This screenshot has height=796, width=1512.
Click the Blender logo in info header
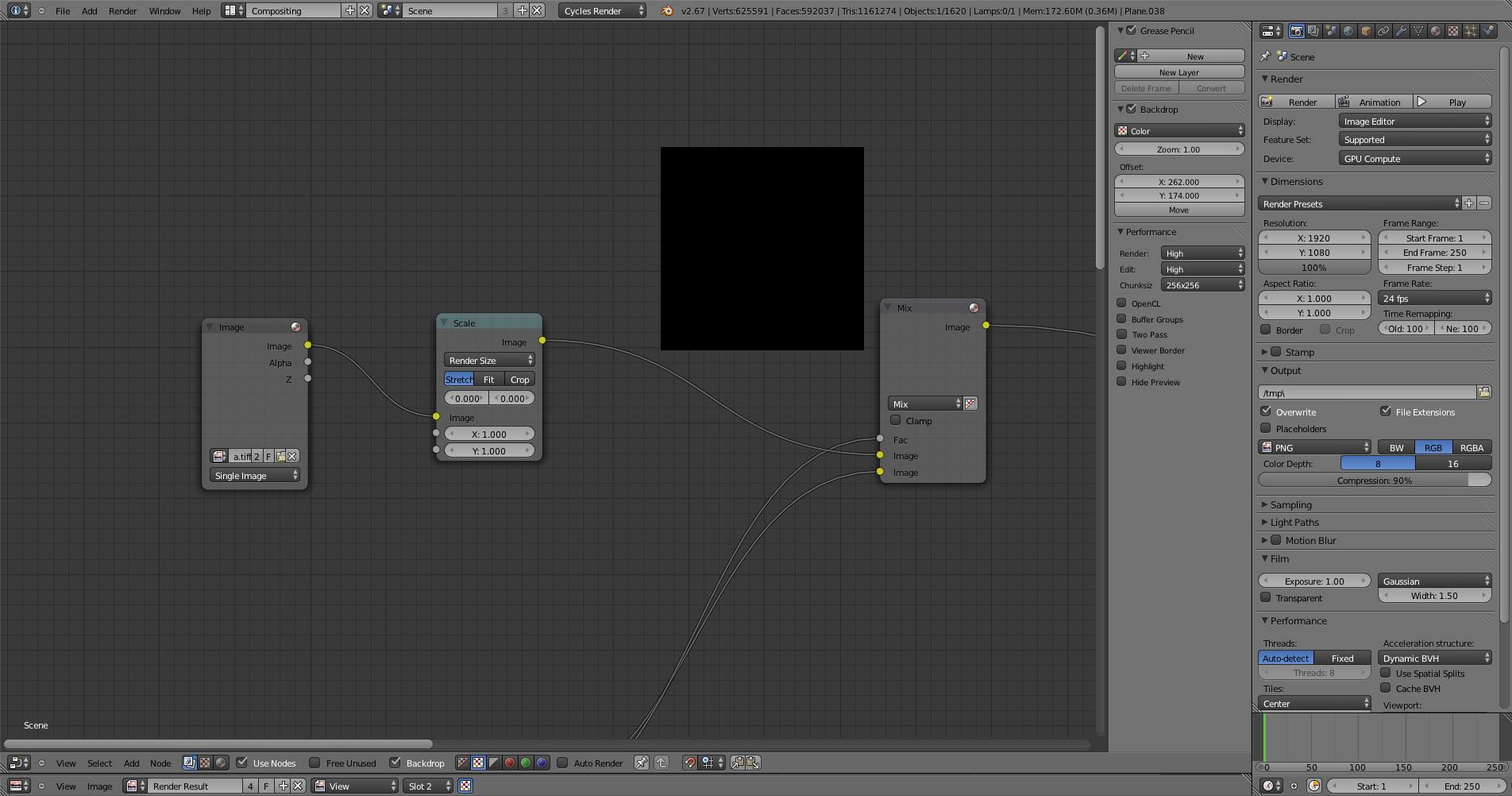pos(667,11)
